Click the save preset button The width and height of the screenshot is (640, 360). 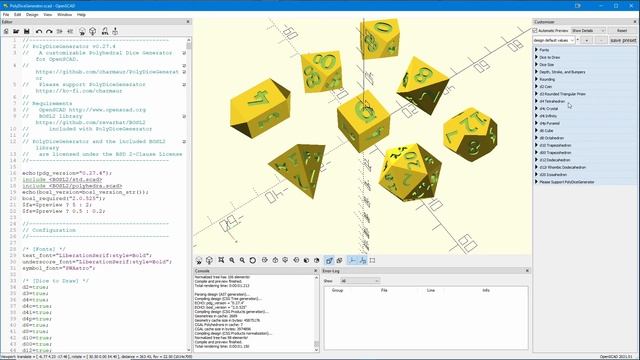pyautogui.click(x=623, y=40)
